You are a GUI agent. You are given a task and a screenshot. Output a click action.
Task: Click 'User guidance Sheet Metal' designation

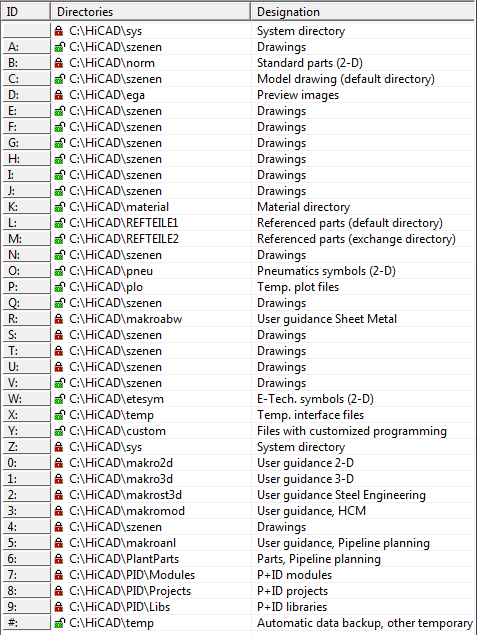pyautogui.click(x=327, y=319)
